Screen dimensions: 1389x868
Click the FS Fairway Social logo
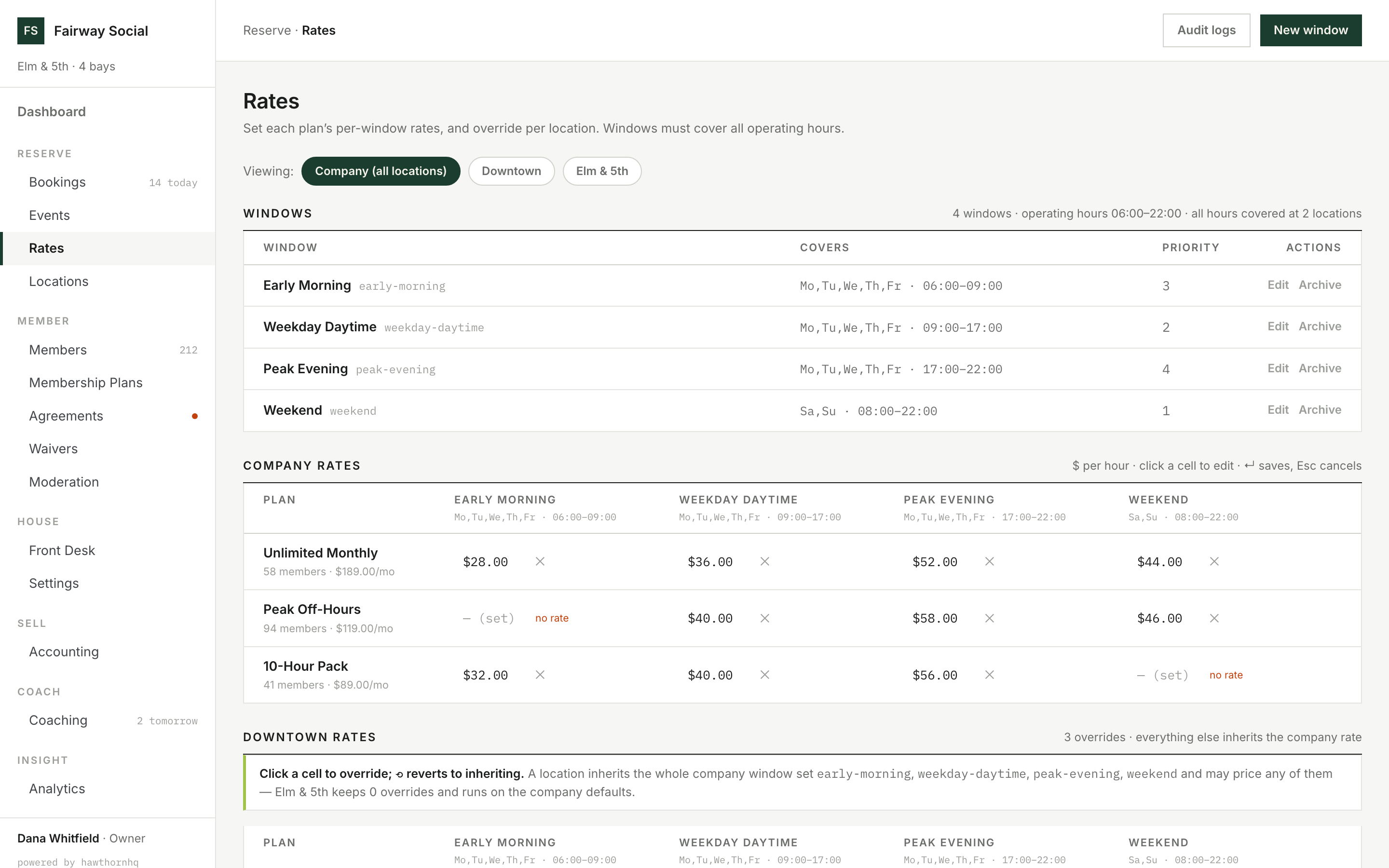pyautogui.click(x=31, y=31)
